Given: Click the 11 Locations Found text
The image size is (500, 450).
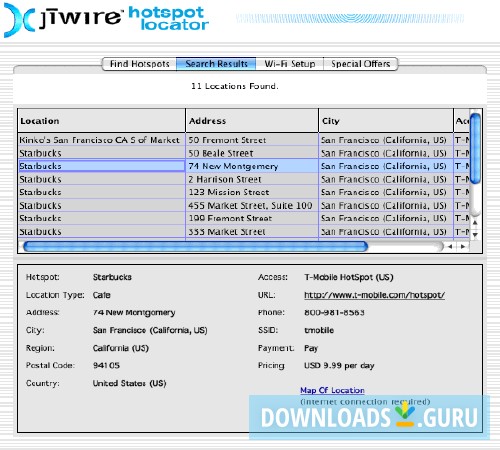Looking at the screenshot, I should point(235,86).
